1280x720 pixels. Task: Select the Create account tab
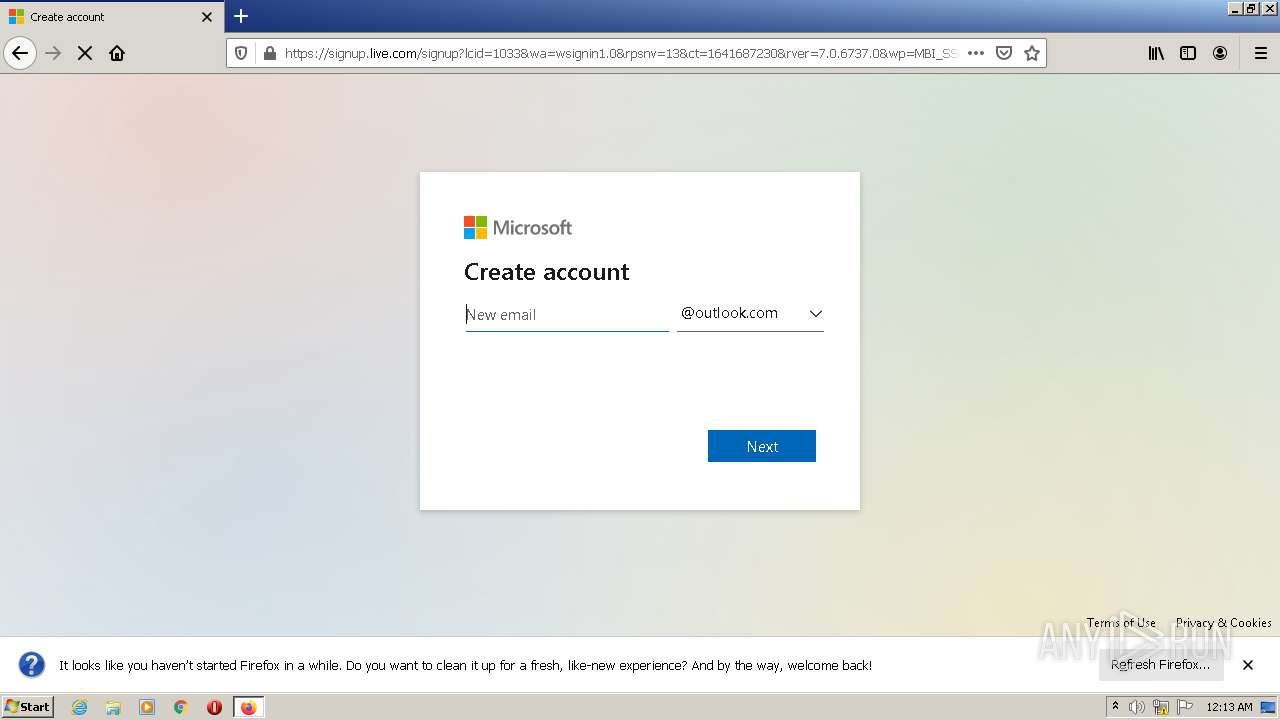(x=112, y=17)
